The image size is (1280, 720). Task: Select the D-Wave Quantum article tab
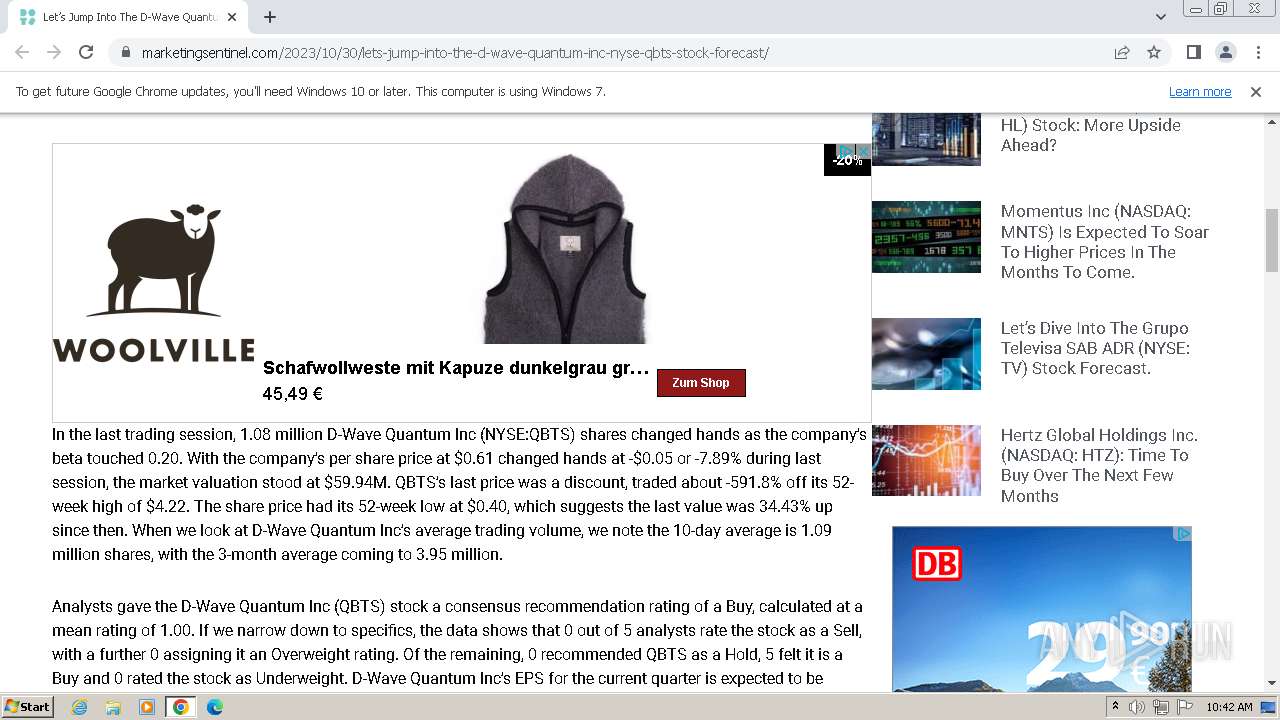pyautogui.click(x=127, y=17)
